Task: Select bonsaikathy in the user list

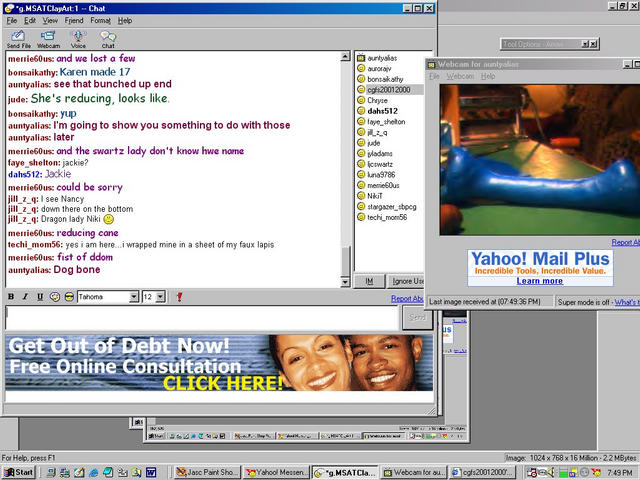Action: 385,79
